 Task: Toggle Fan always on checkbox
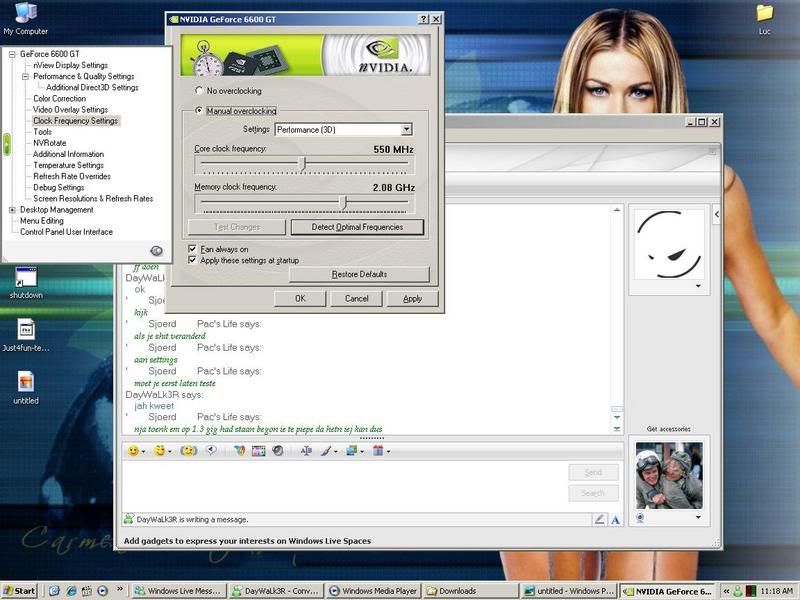pos(192,249)
